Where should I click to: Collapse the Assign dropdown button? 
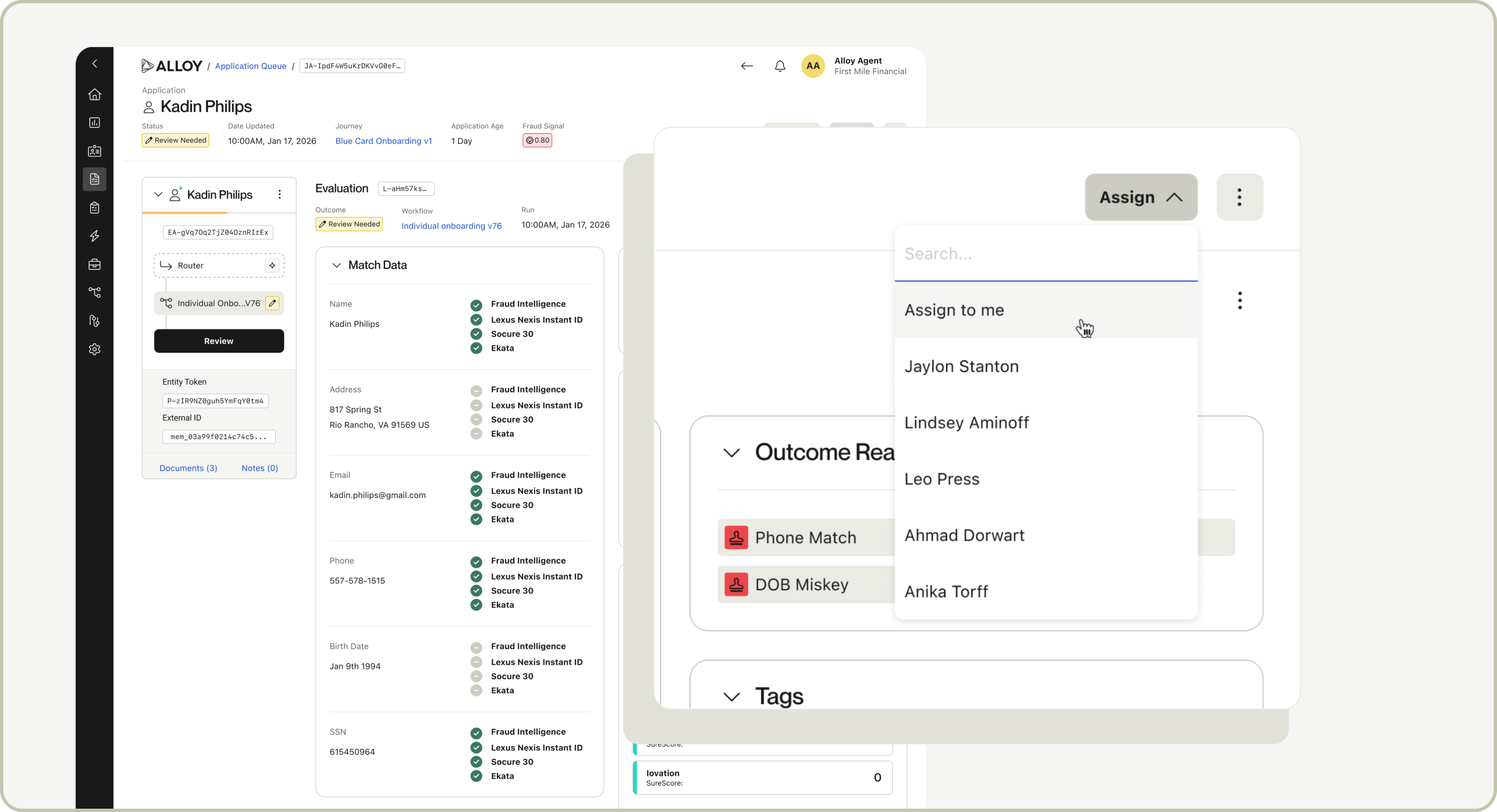(1140, 197)
